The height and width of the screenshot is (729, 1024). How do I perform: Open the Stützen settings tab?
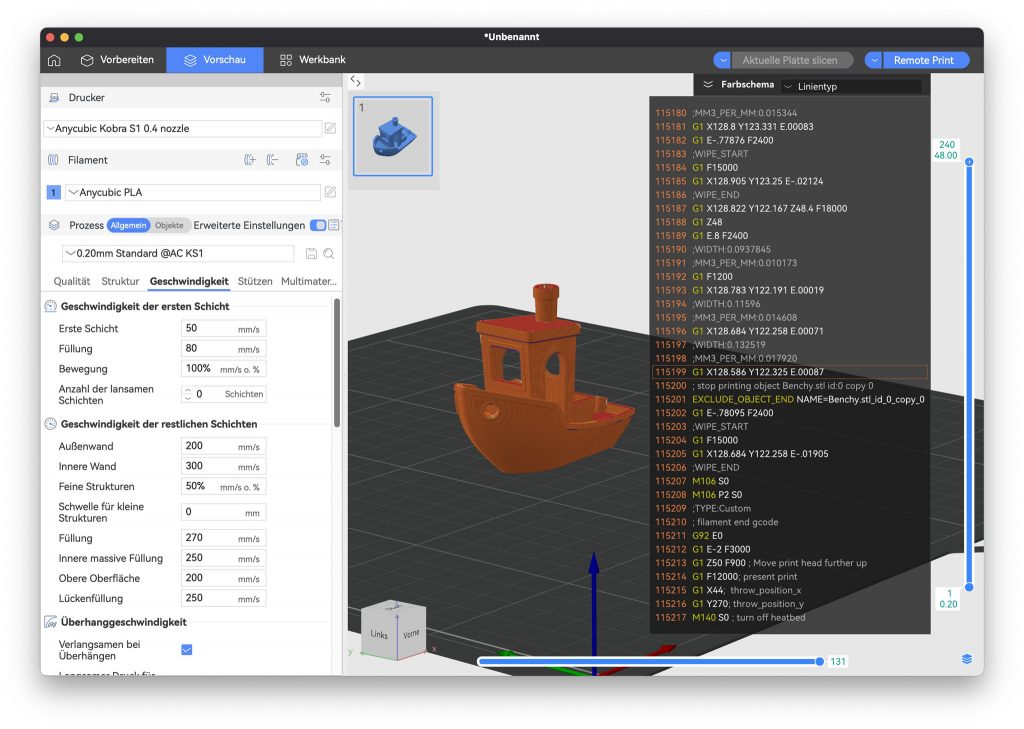(x=255, y=282)
